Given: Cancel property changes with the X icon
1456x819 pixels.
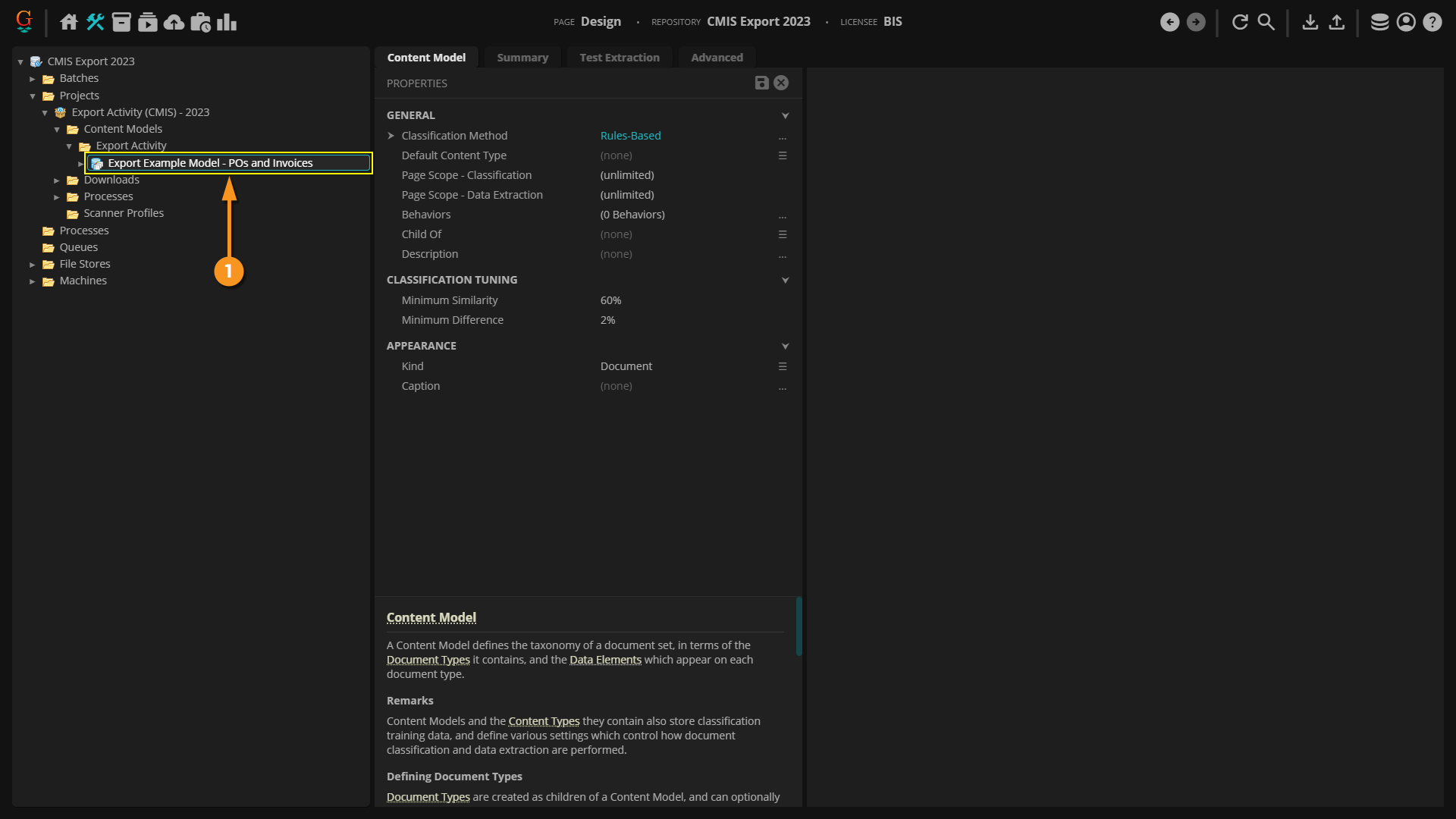Looking at the screenshot, I should click(781, 83).
